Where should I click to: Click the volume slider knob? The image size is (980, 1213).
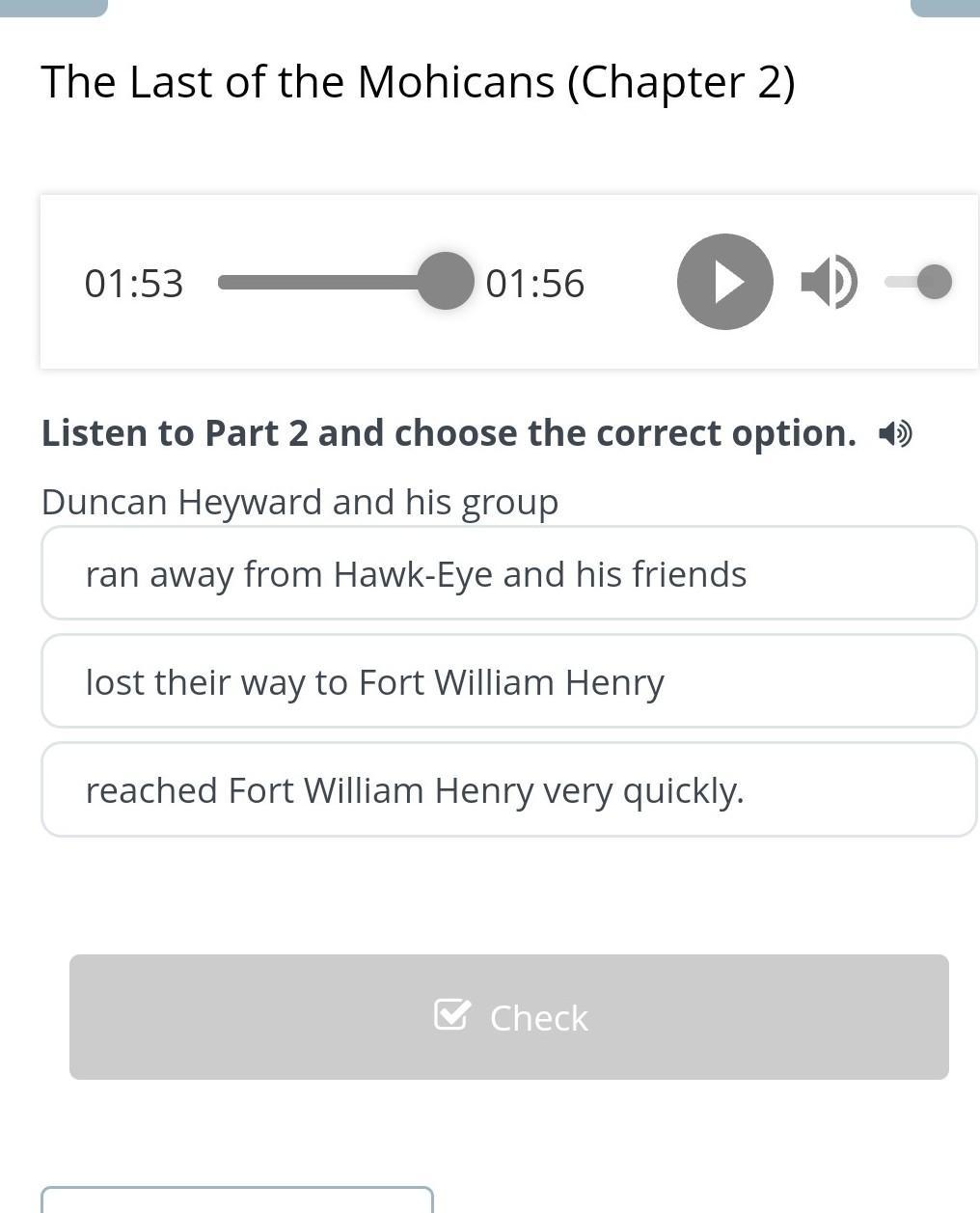[934, 282]
